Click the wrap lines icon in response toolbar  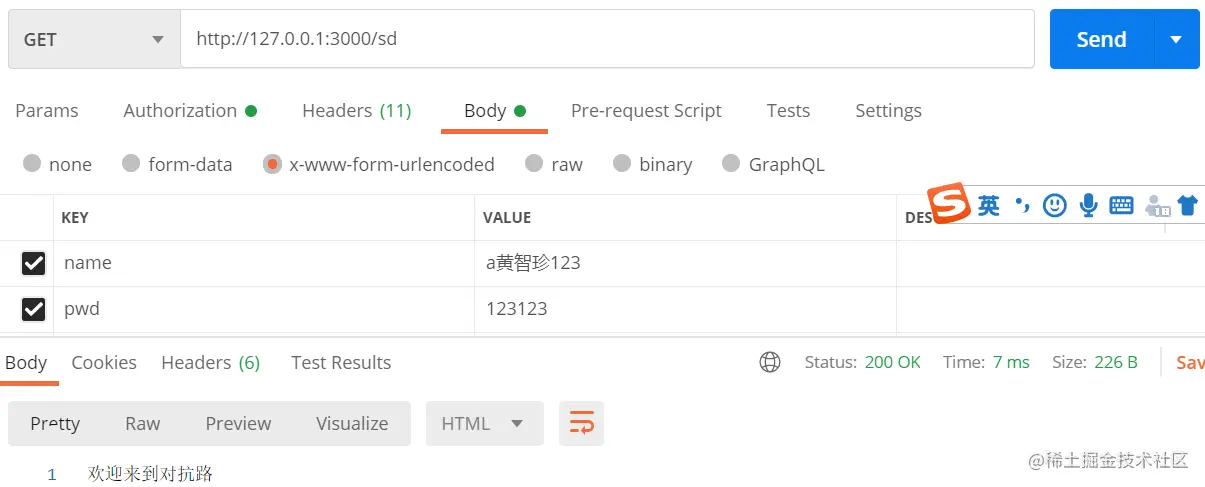point(581,423)
